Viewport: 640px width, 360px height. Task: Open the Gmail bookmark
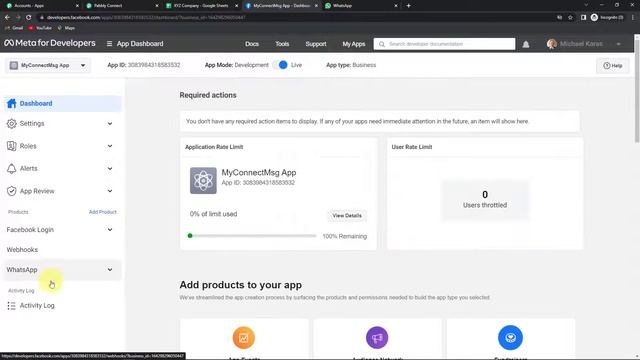pos(14,28)
